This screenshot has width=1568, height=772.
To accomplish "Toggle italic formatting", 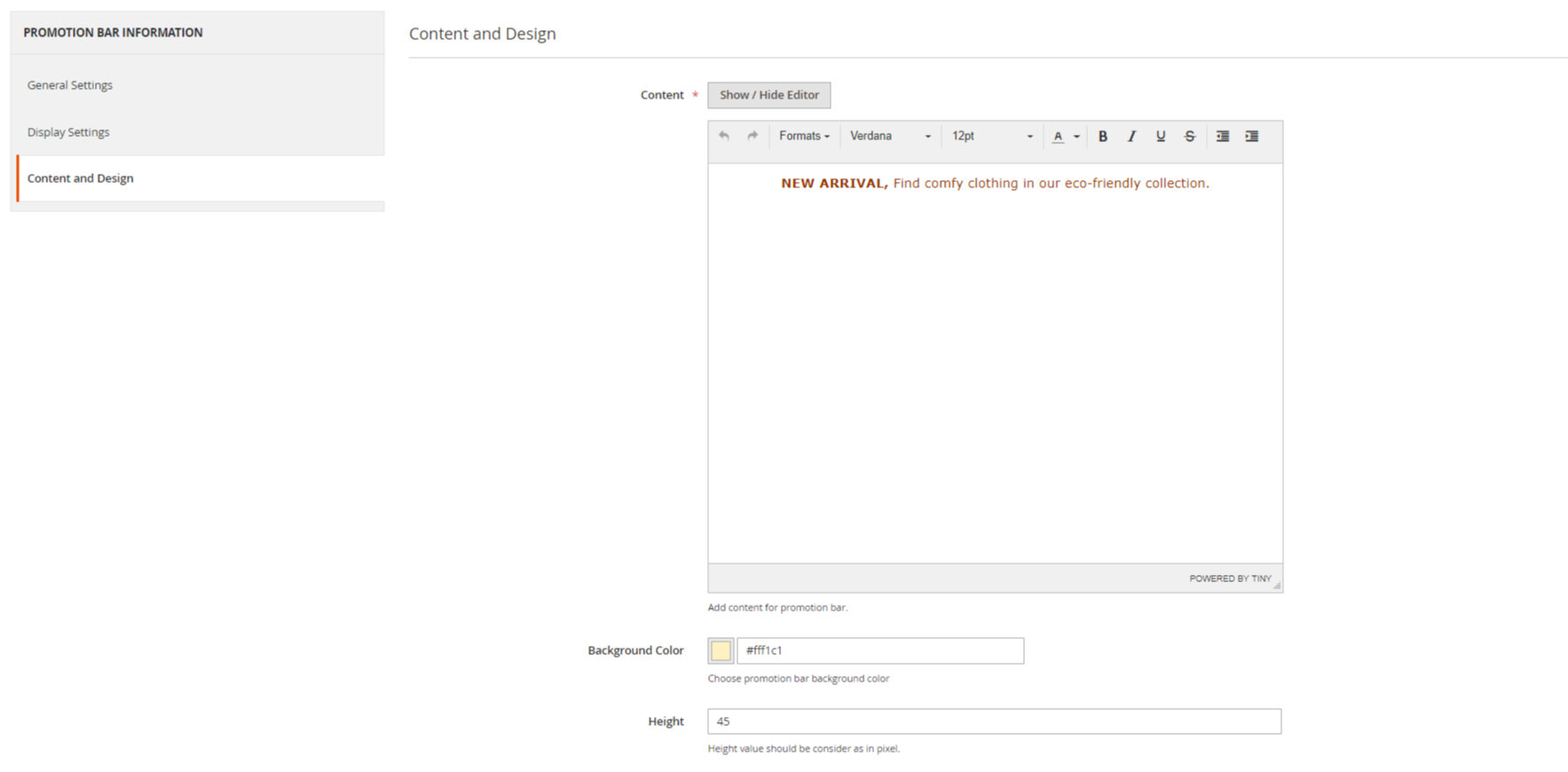I will [1131, 136].
